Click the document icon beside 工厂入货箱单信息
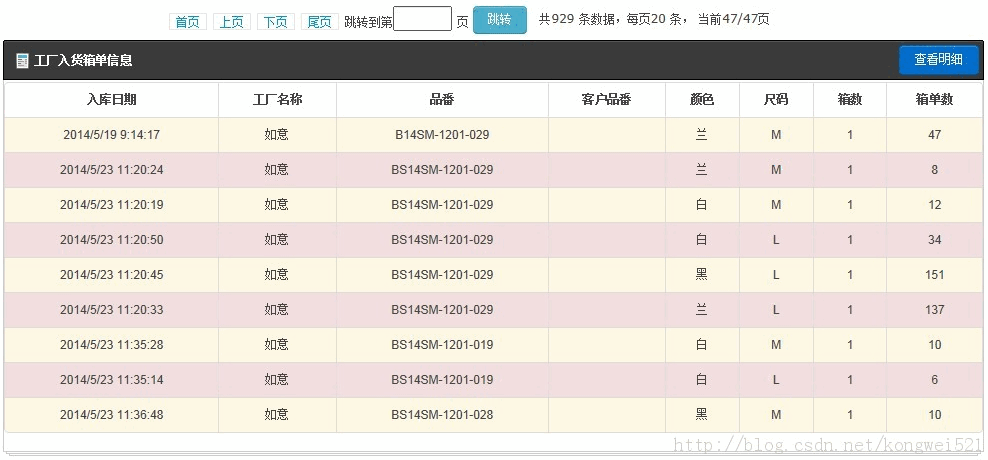 [x=22, y=61]
